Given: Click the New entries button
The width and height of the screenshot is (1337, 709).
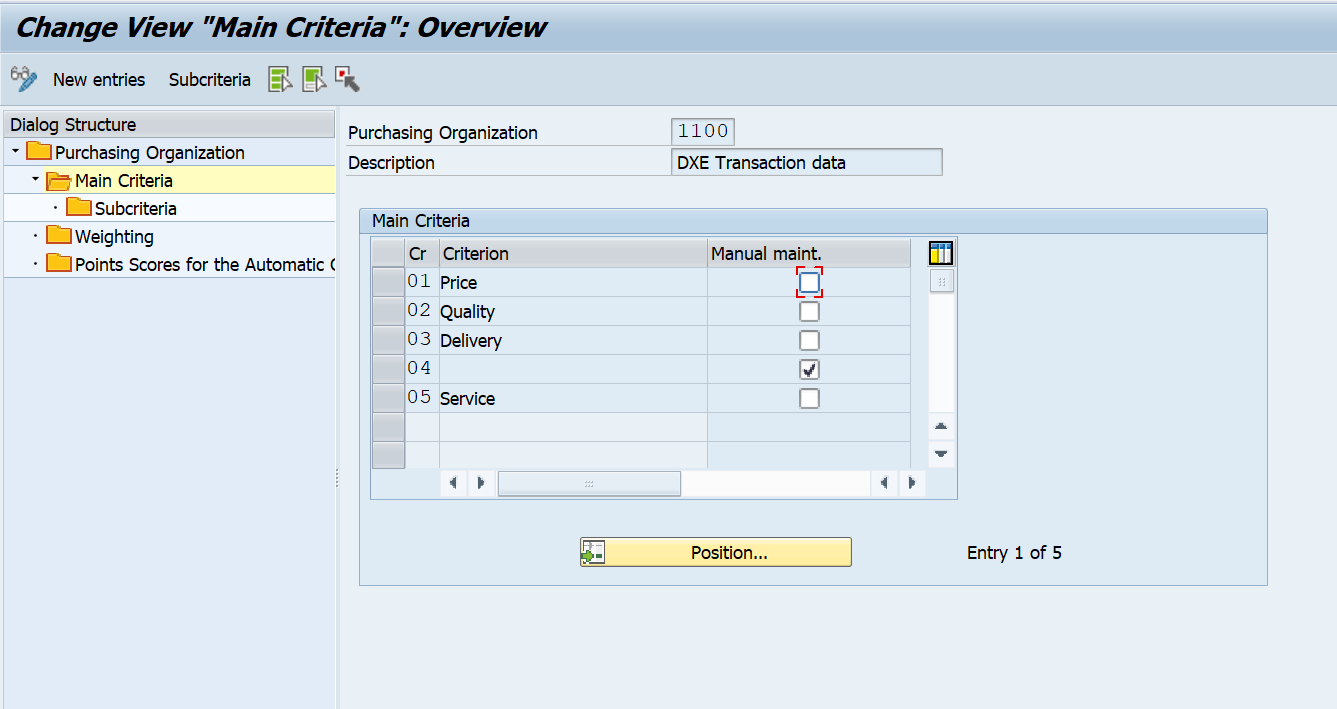Looking at the screenshot, I should 99,80.
